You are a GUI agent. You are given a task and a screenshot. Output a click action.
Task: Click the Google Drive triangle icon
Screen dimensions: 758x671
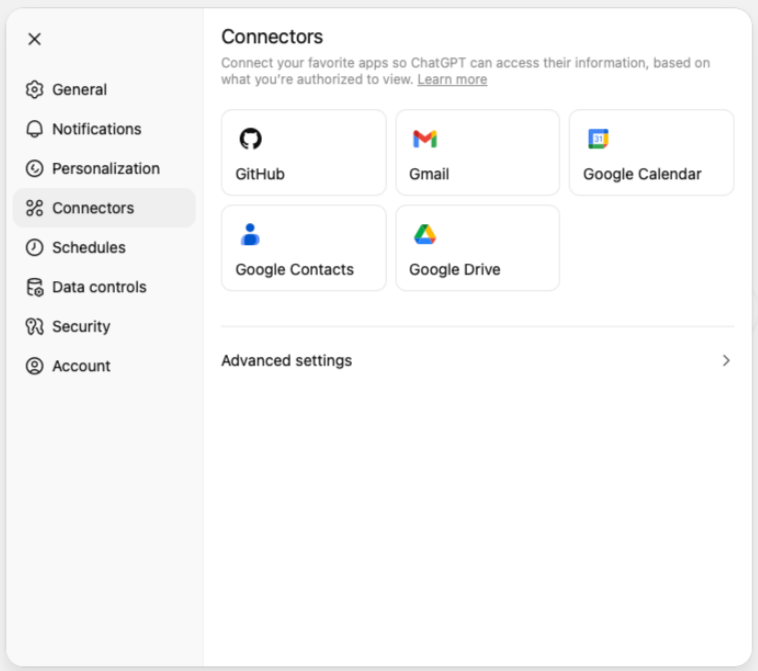[x=425, y=235]
